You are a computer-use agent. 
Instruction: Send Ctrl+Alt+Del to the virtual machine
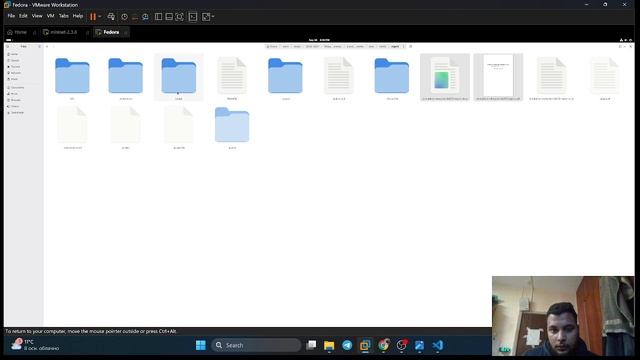(111, 17)
